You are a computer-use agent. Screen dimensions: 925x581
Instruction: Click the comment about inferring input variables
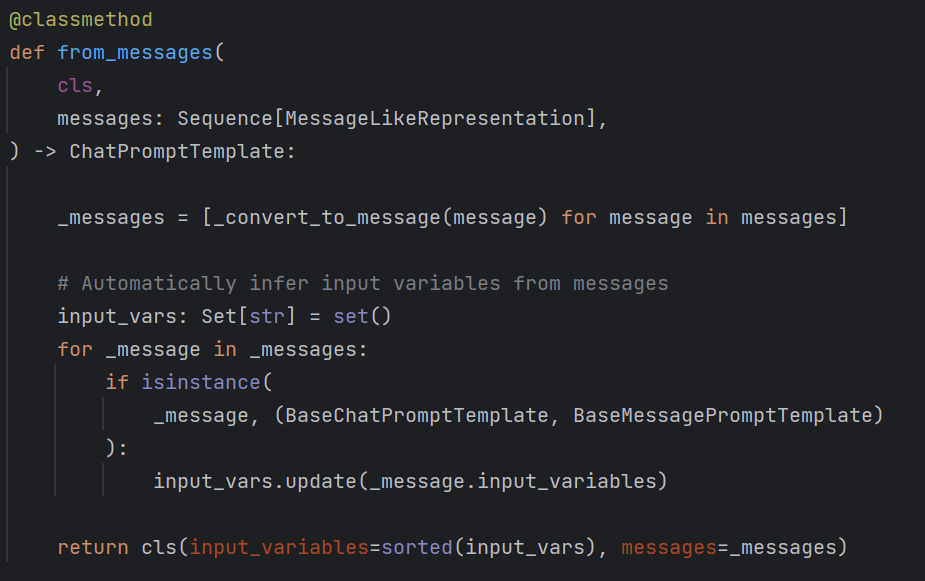362,283
